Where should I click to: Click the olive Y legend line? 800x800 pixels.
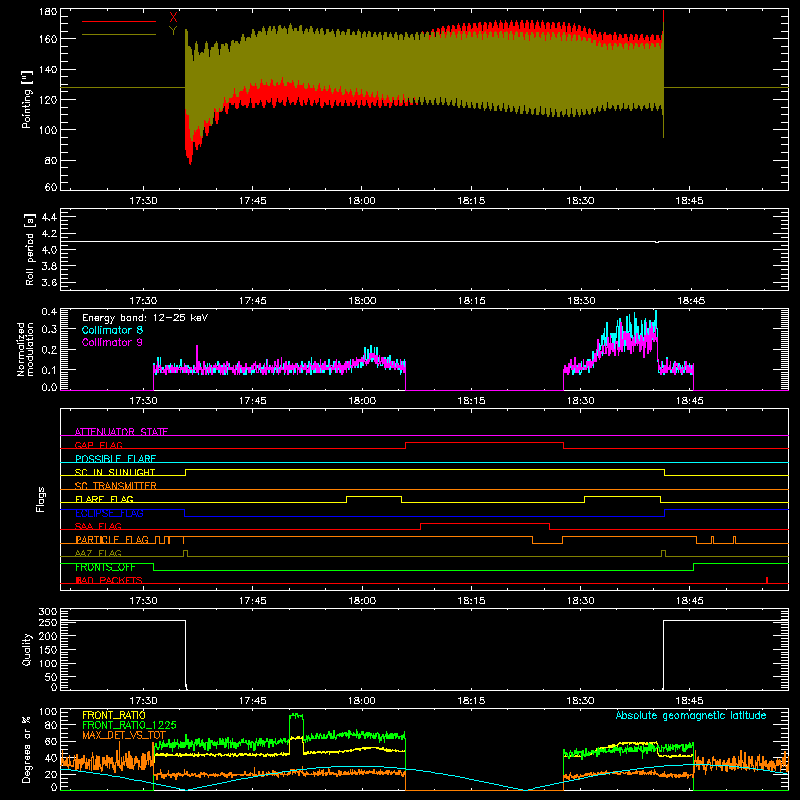119,35
